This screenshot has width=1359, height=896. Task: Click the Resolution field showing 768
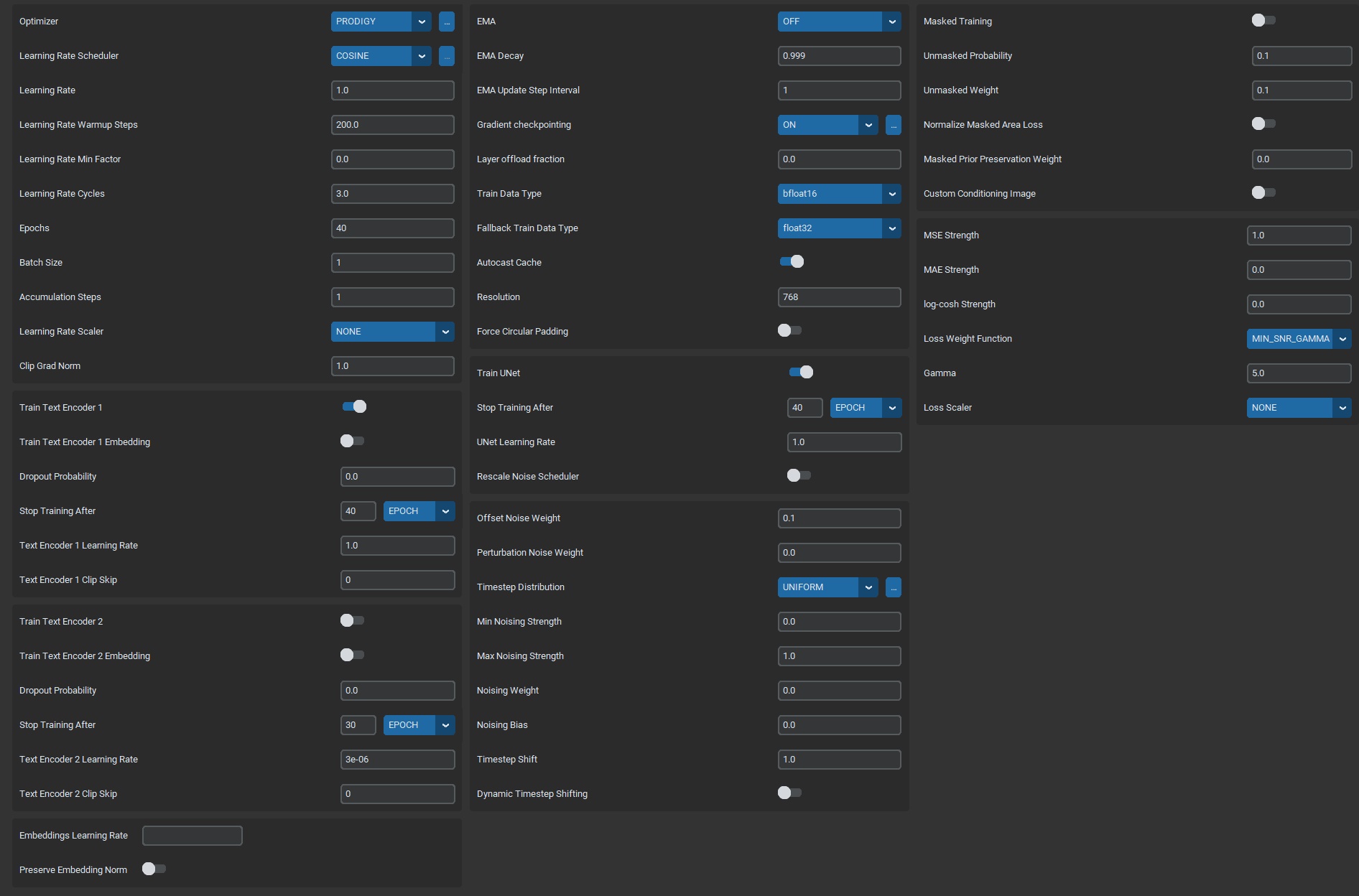pos(840,297)
